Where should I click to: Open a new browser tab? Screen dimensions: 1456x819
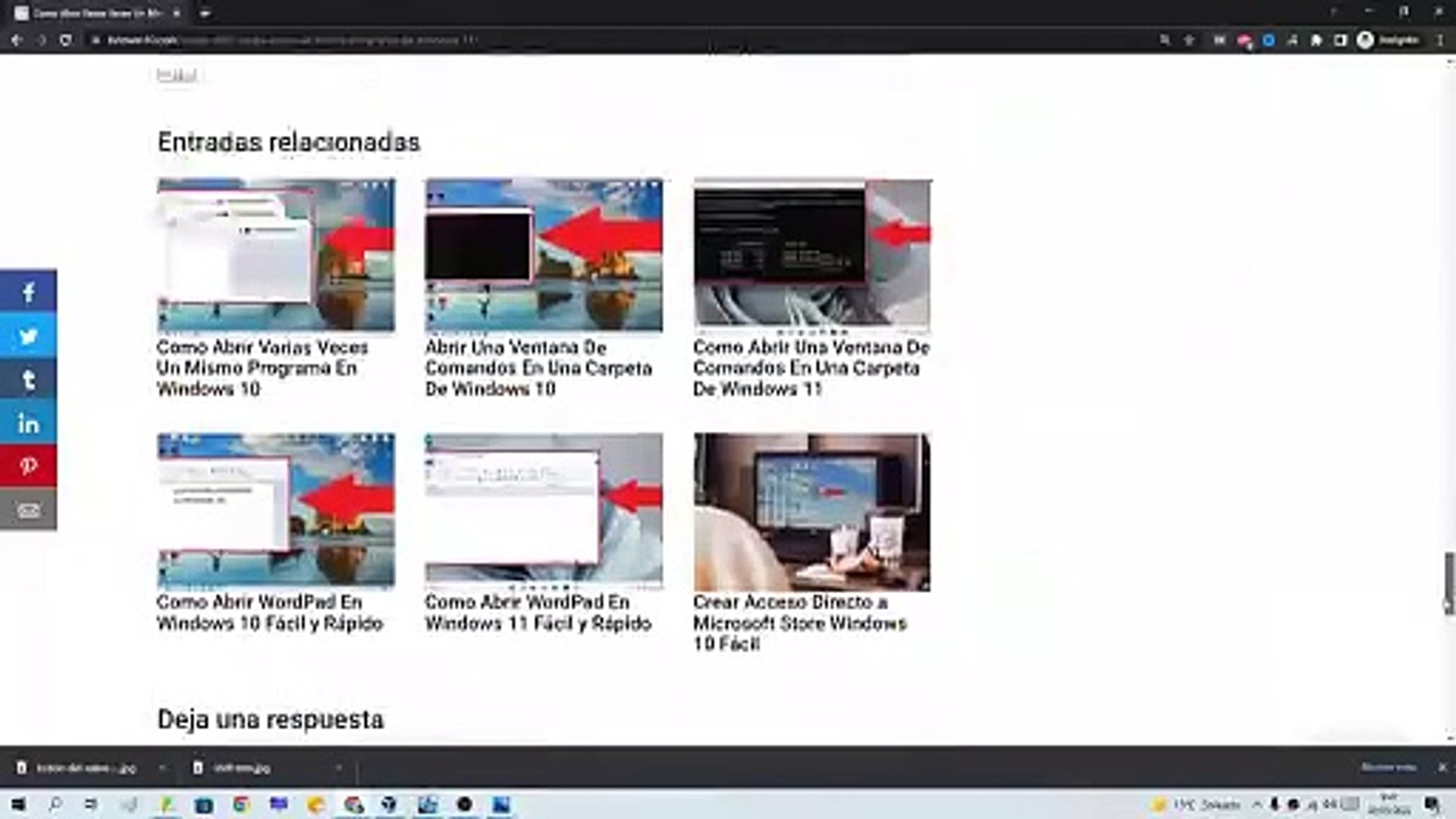(x=205, y=13)
